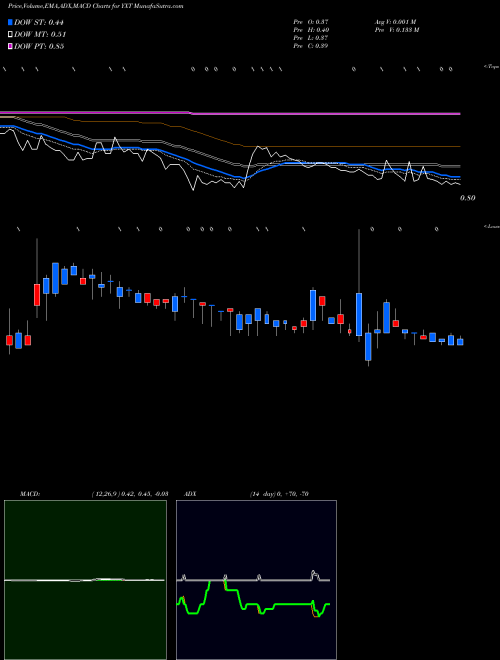The image size is (500, 660).
Task: Click inside the dark blue ADX chart panel
Action: 256,580
